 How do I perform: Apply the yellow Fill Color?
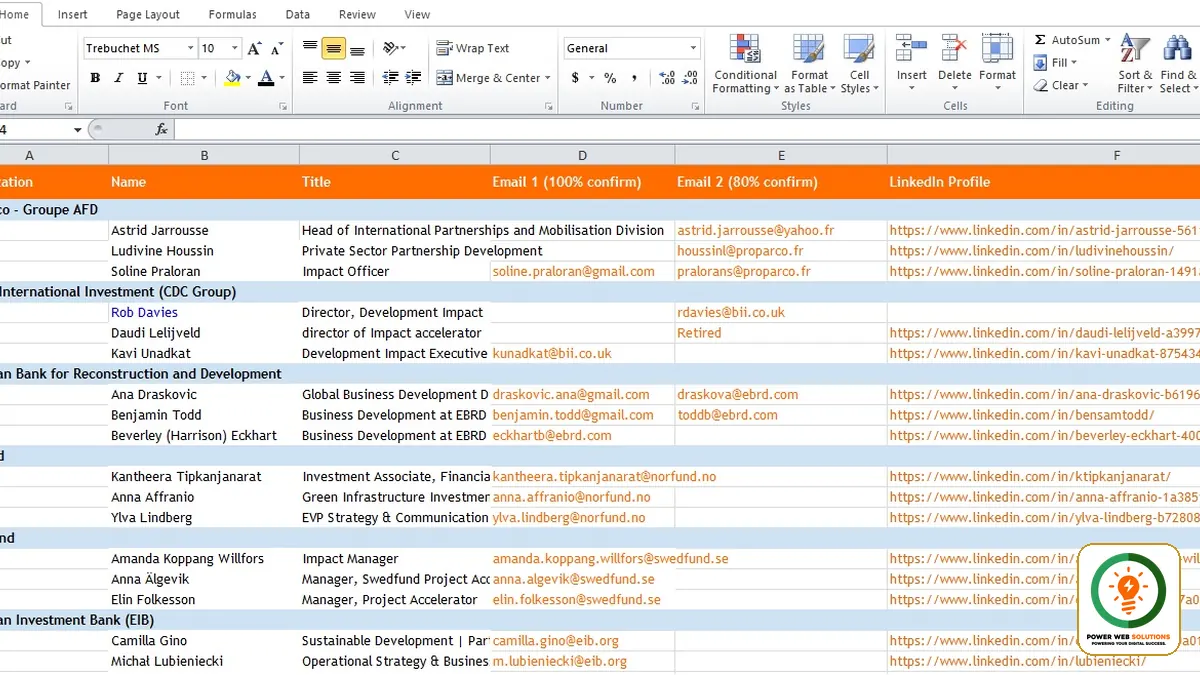pyautogui.click(x=232, y=78)
